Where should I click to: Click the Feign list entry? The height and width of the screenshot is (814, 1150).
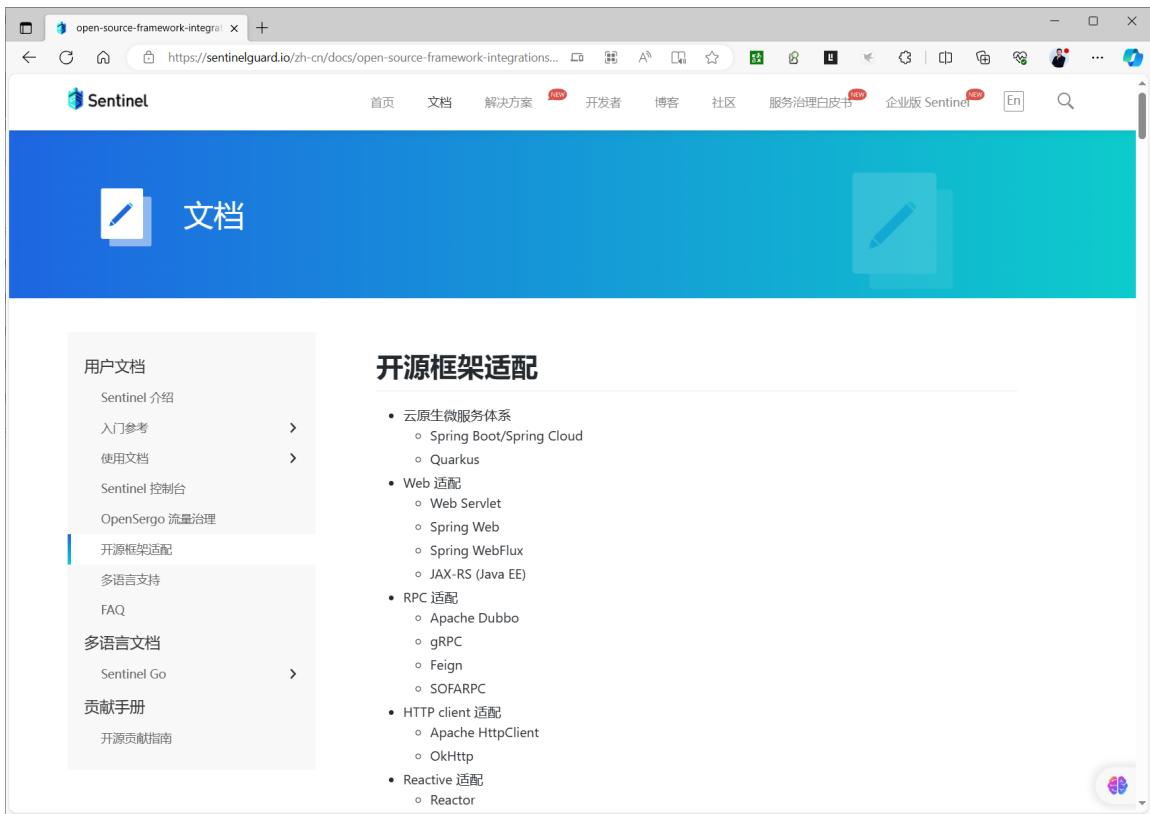pyautogui.click(x=446, y=664)
